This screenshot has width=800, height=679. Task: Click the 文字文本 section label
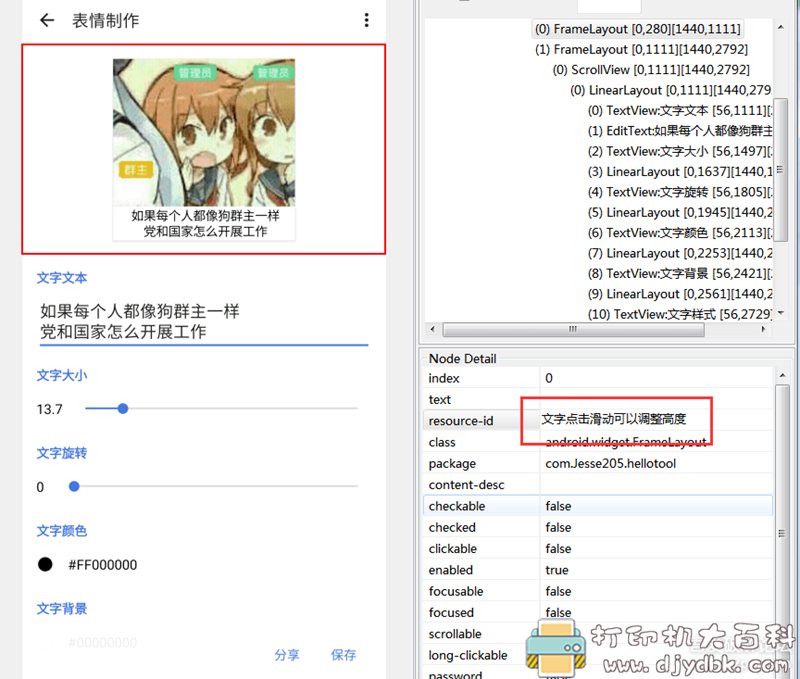click(62, 278)
